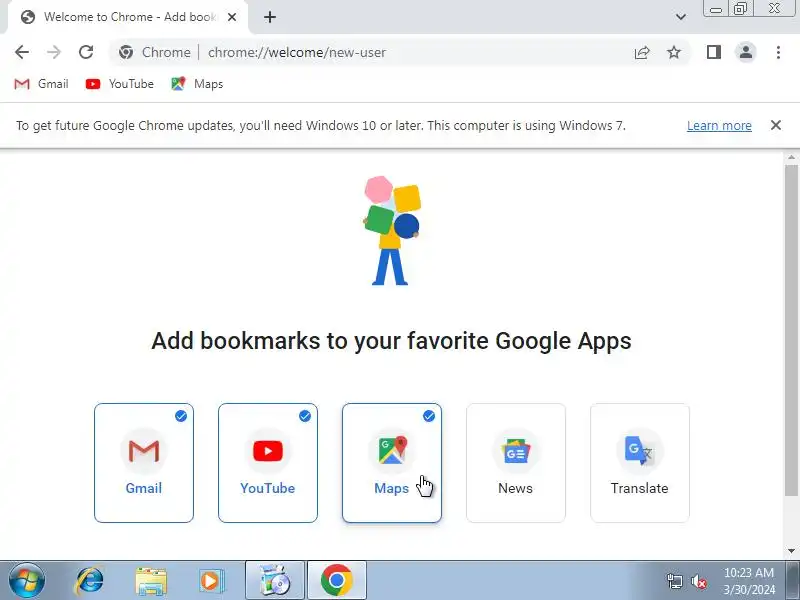The width and height of the screenshot is (800, 600).
Task: Go back to the previous page
Action: 22,52
